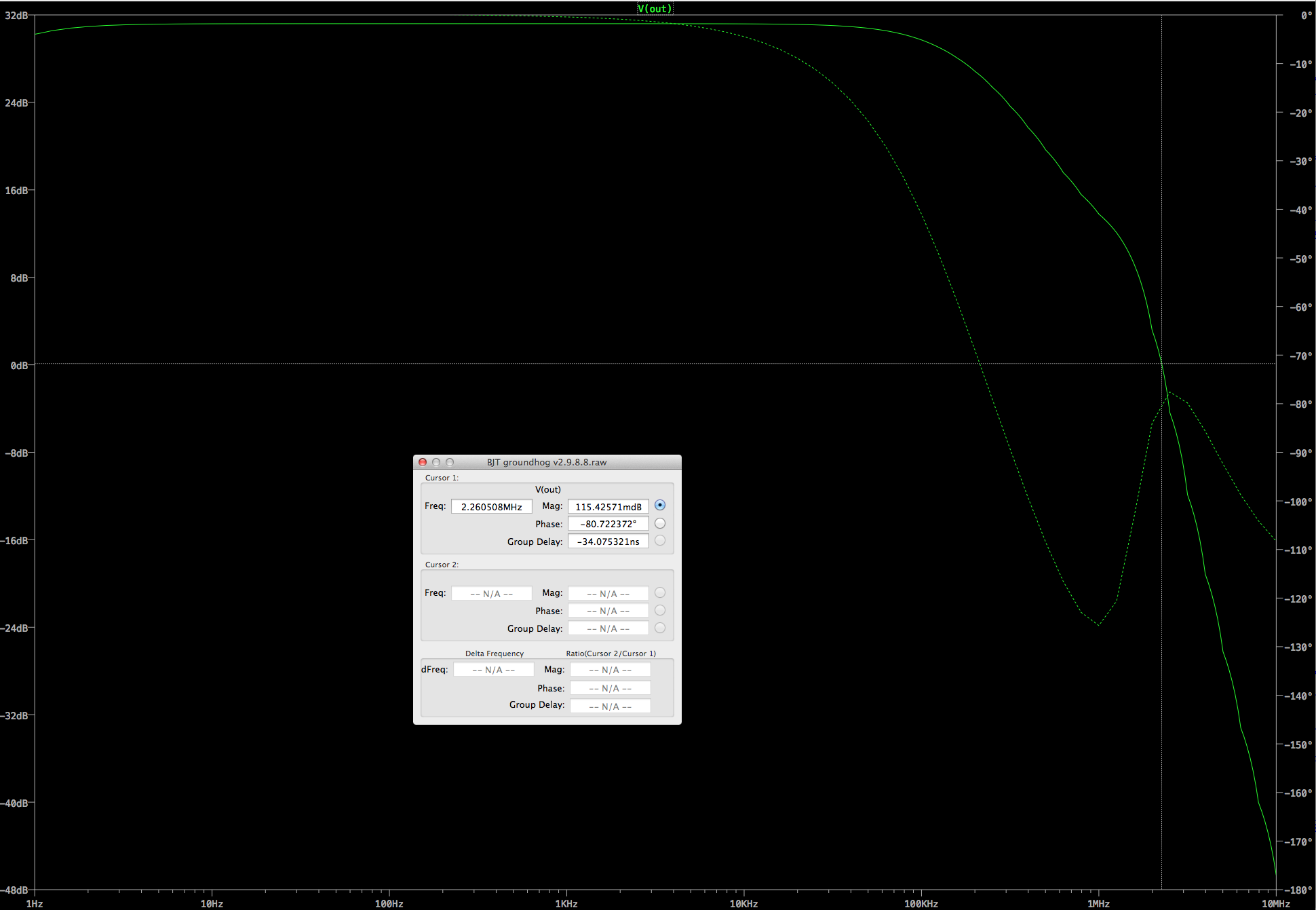Screen dimensions: 1316x910
Task: Click the 32dB left axis label
Action: click(x=17, y=15)
